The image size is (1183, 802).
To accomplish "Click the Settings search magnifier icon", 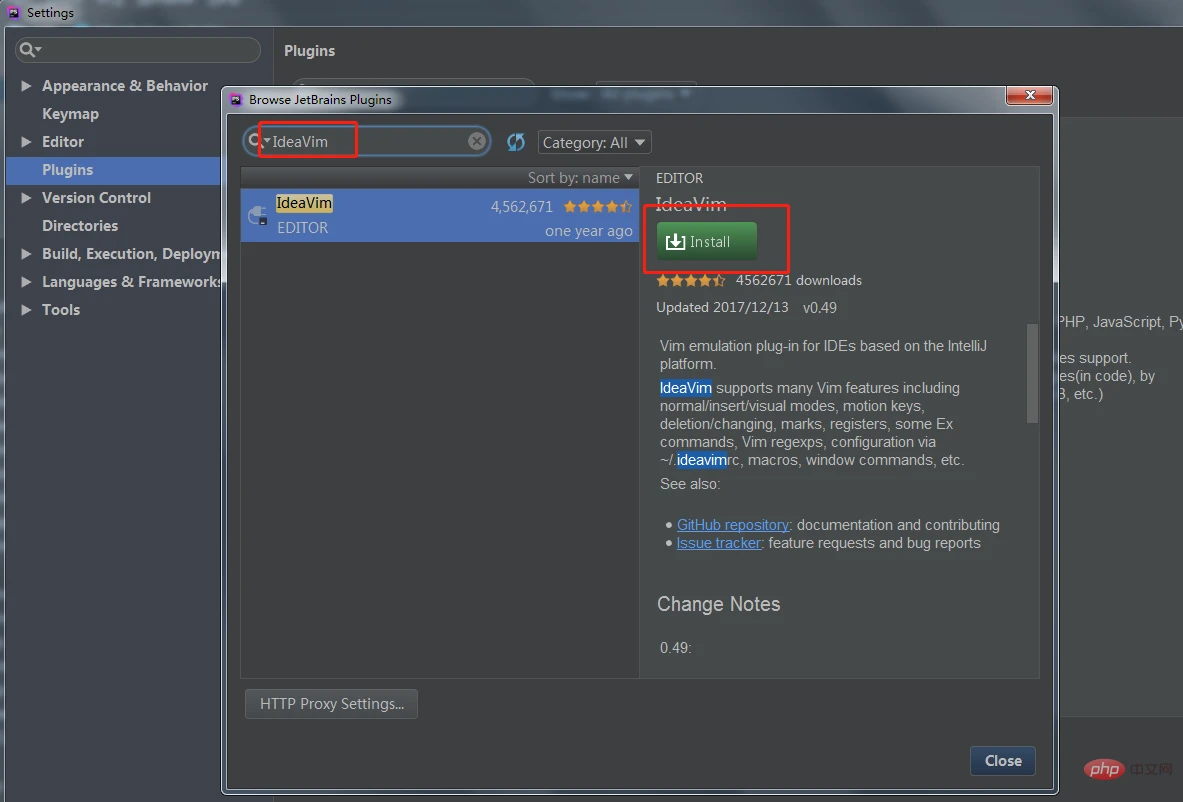I will 30,50.
